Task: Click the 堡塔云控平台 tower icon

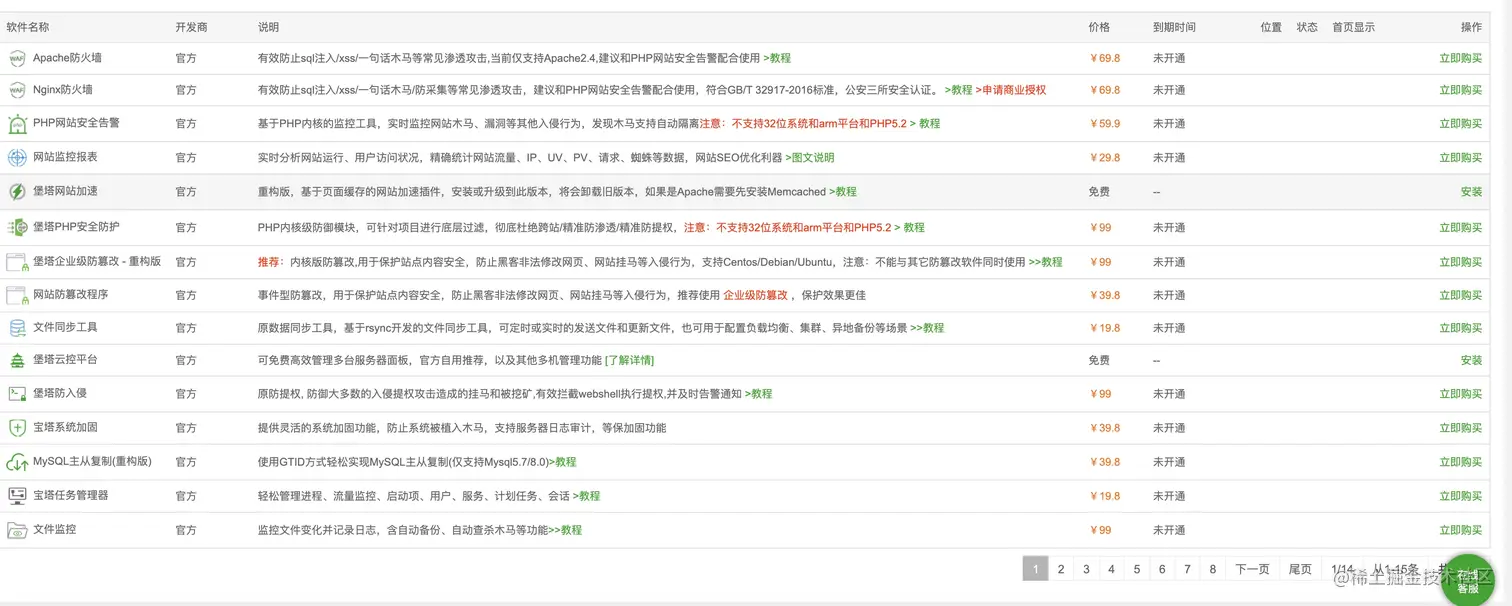Action: pos(17,361)
